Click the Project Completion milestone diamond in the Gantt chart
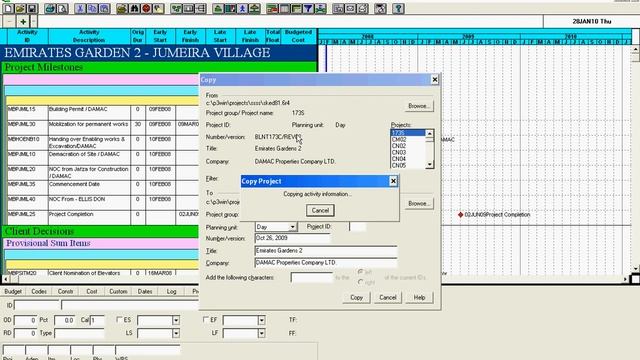The height and width of the screenshot is (360, 640). tap(460, 215)
